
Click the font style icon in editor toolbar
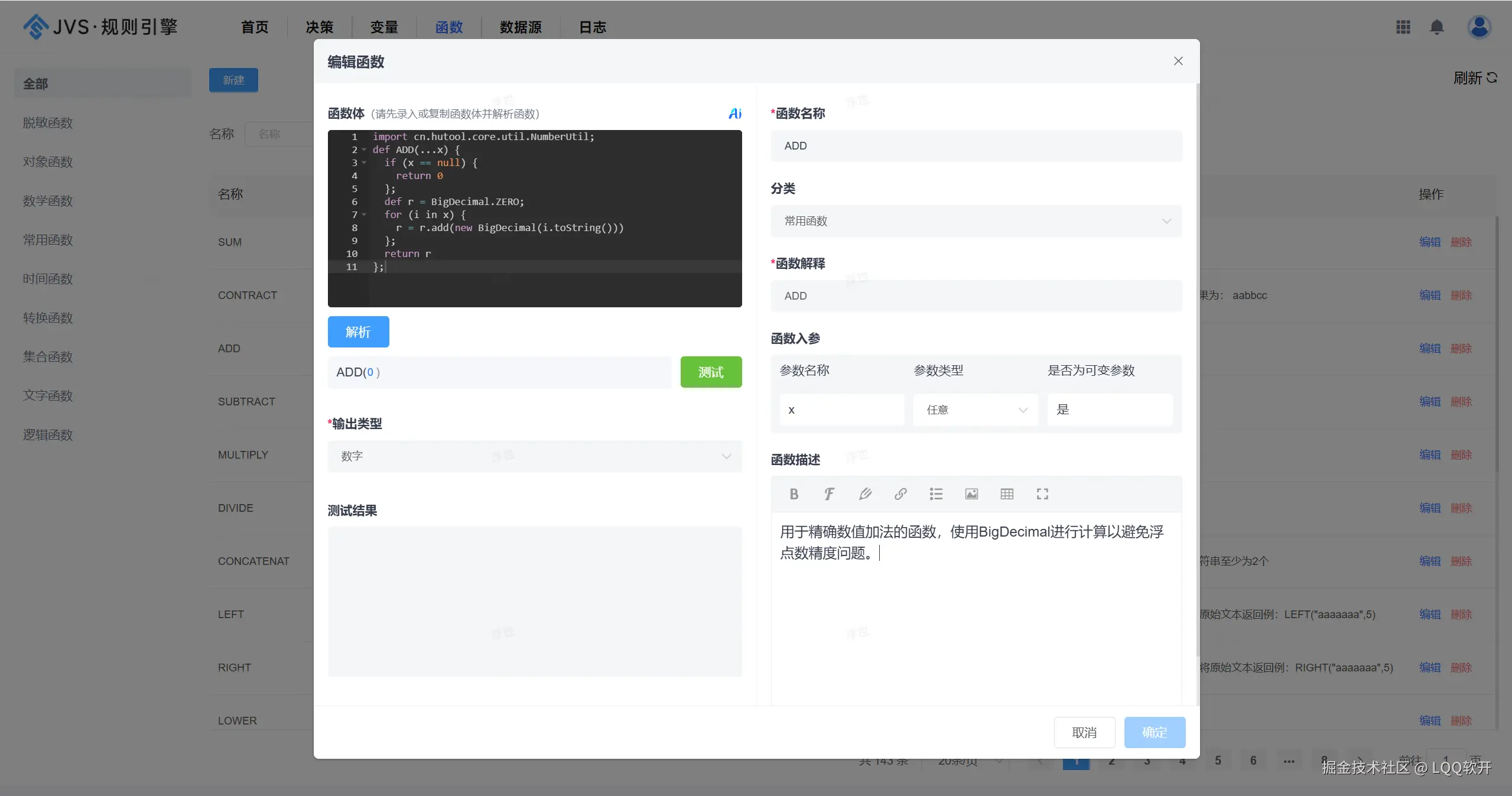[829, 494]
